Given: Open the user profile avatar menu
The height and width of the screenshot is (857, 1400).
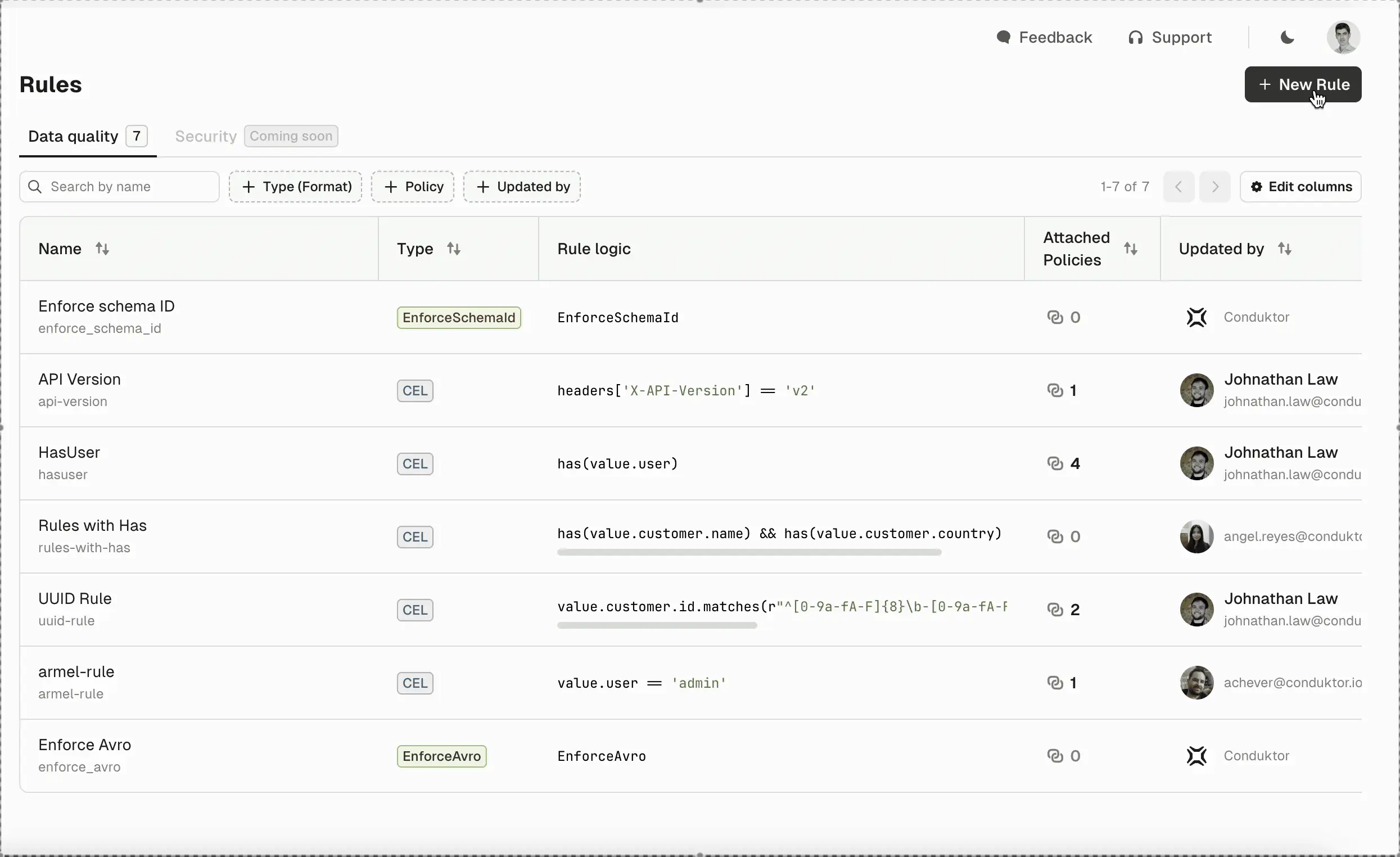Looking at the screenshot, I should tap(1343, 38).
